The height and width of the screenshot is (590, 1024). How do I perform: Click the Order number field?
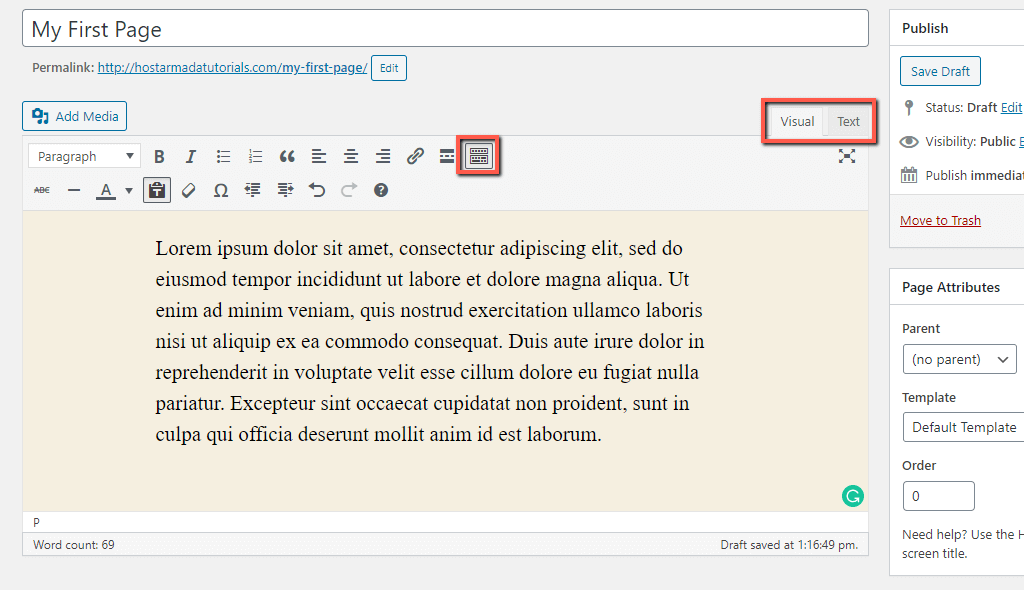pyautogui.click(x=938, y=496)
